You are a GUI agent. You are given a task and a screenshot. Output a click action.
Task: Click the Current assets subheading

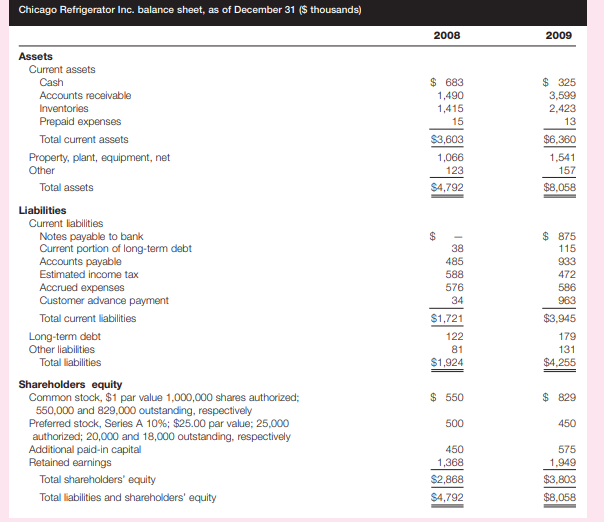[x=62, y=69]
